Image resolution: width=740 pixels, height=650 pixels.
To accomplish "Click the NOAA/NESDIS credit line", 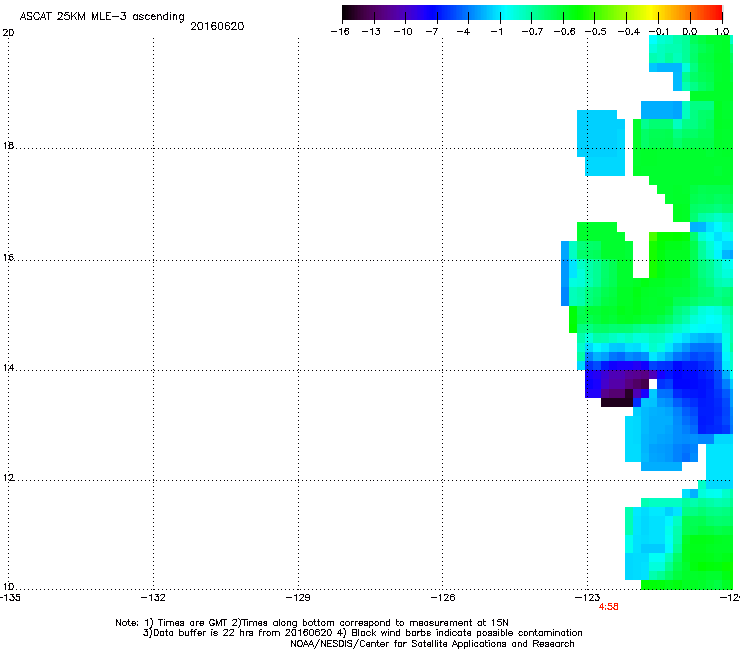I will tap(432, 644).
